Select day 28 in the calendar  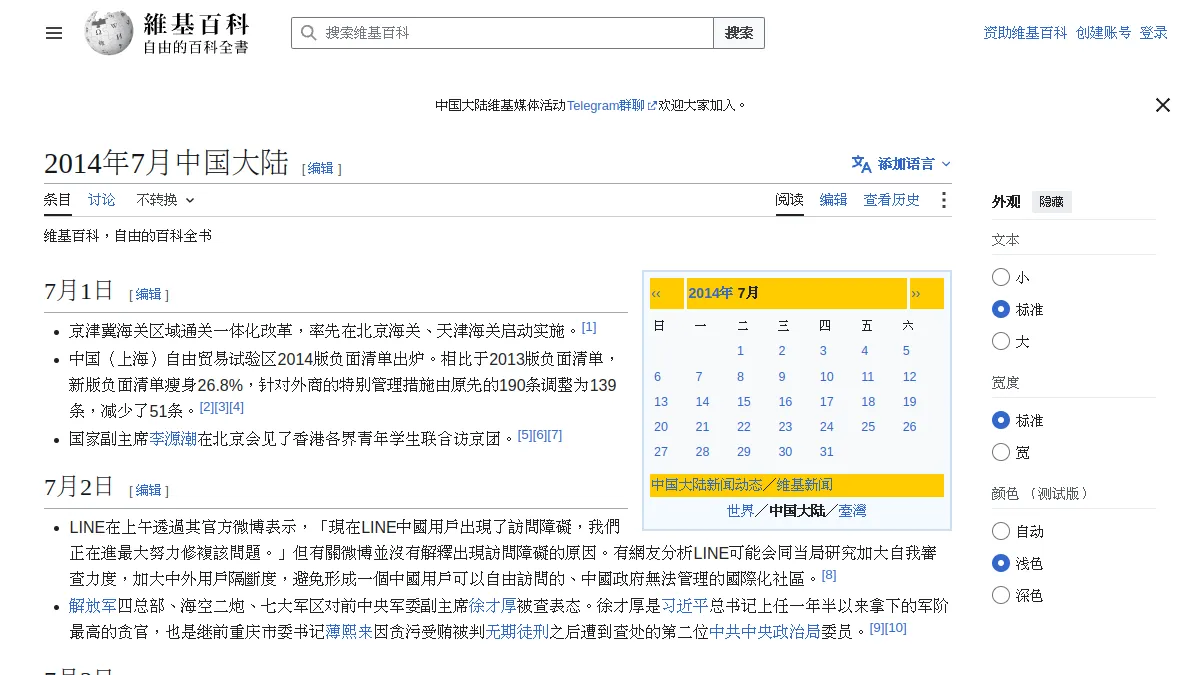click(702, 452)
